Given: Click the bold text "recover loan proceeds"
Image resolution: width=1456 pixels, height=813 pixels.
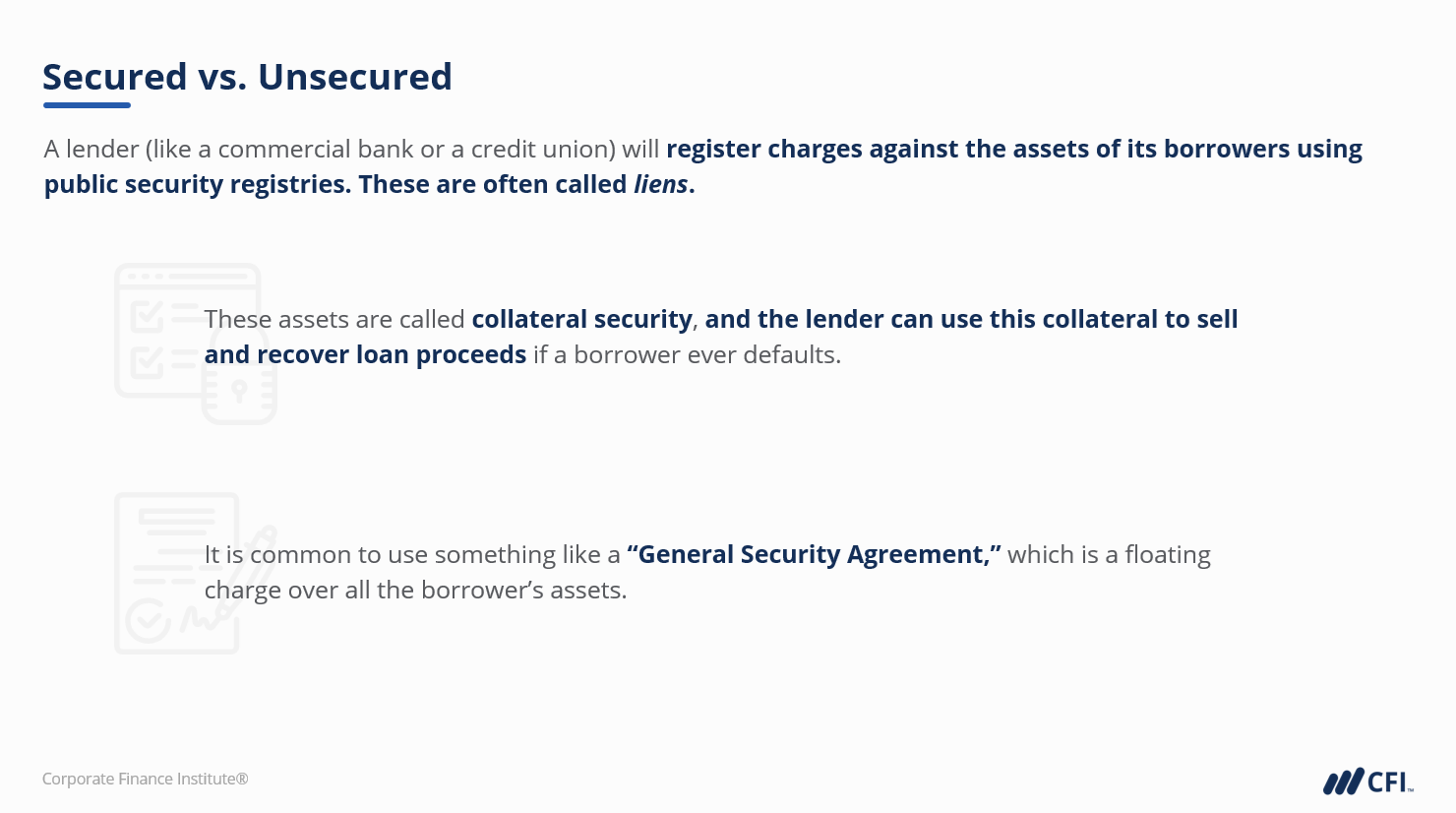Looking at the screenshot, I should pyautogui.click(x=392, y=355).
